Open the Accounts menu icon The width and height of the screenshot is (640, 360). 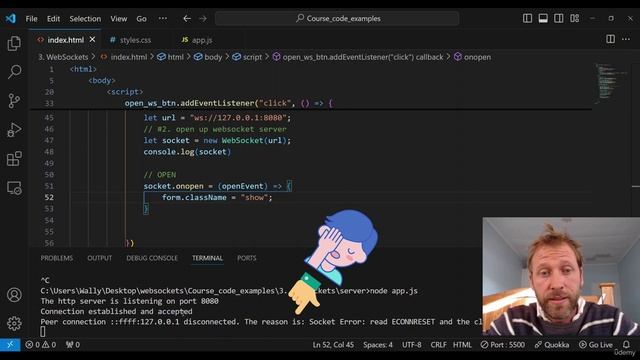(14, 295)
